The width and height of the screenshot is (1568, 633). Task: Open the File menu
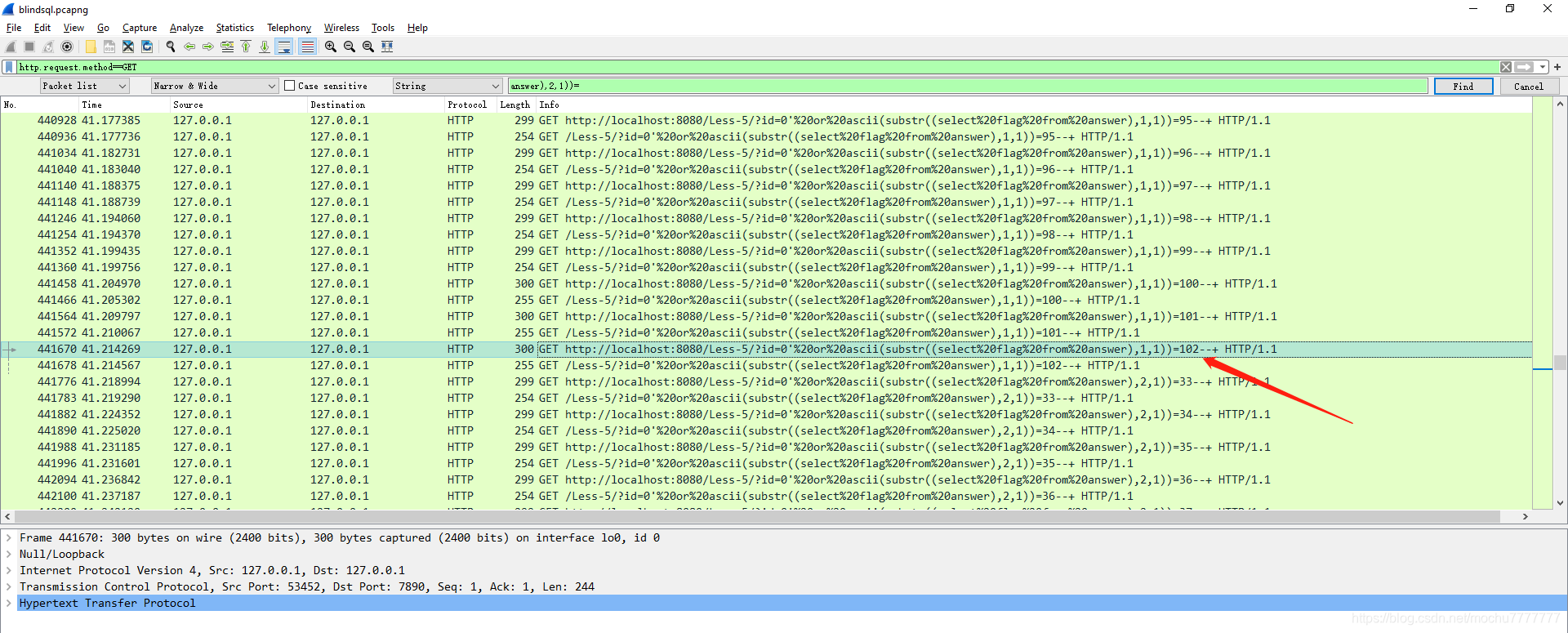point(14,28)
